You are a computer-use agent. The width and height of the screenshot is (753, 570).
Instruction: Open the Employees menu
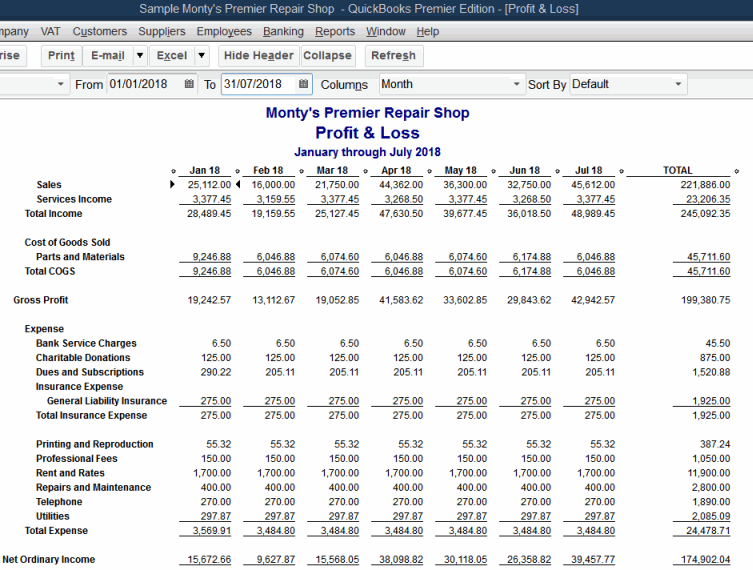(x=224, y=32)
